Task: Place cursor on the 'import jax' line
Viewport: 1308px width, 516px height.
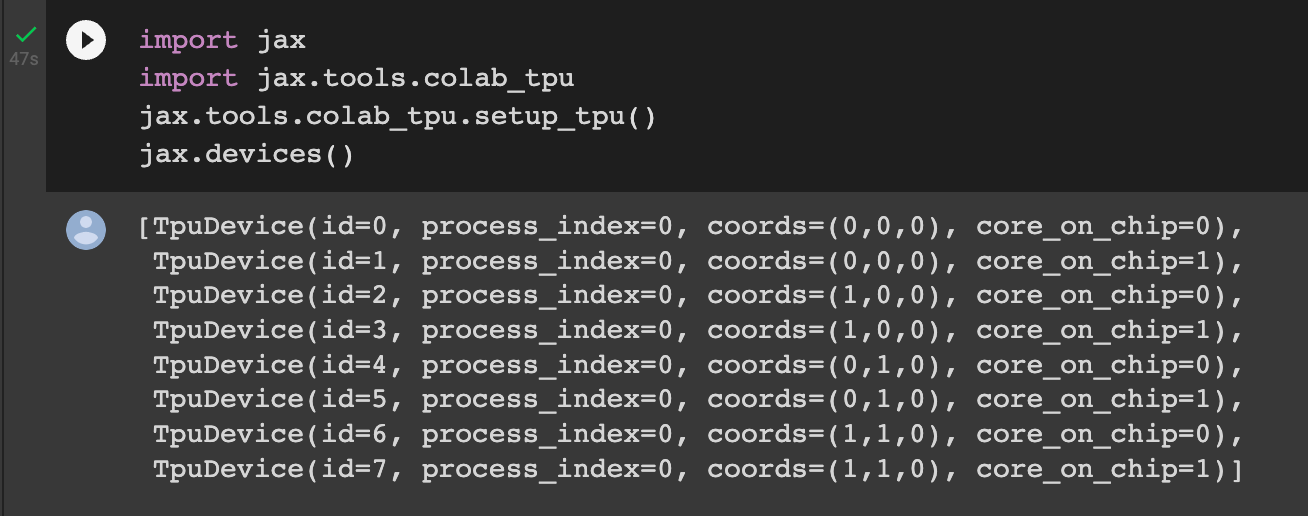Action: [x=222, y=41]
